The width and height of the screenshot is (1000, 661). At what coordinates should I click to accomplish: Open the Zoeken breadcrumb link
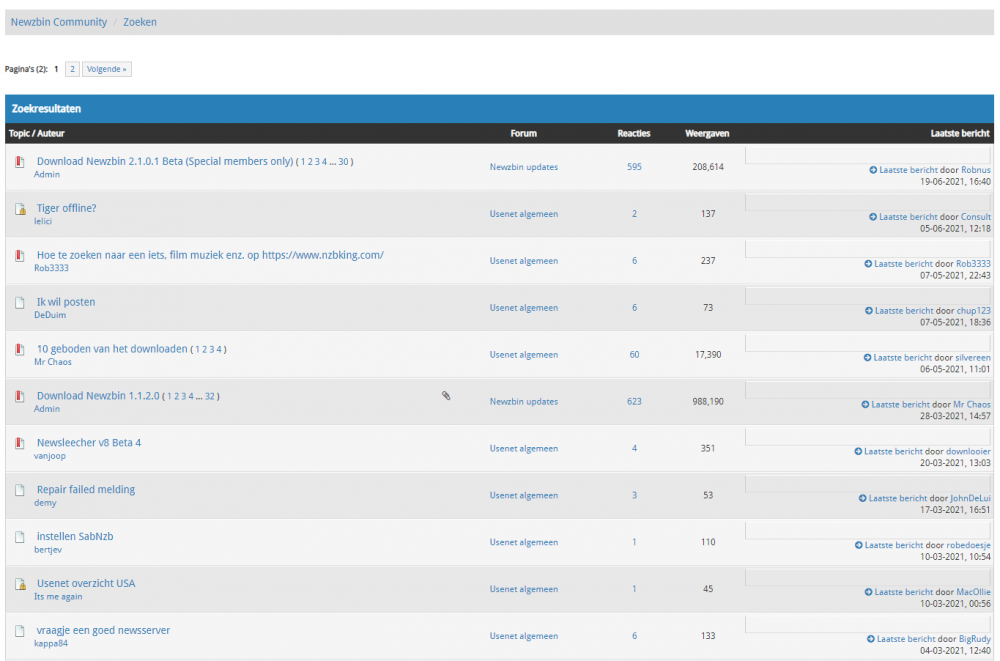(140, 22)
